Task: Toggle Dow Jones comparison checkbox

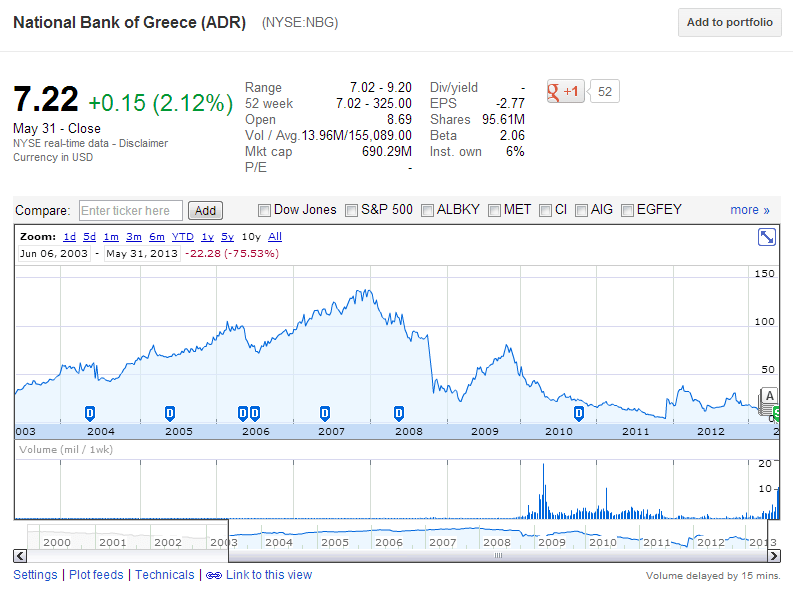Action: (264, 210)
